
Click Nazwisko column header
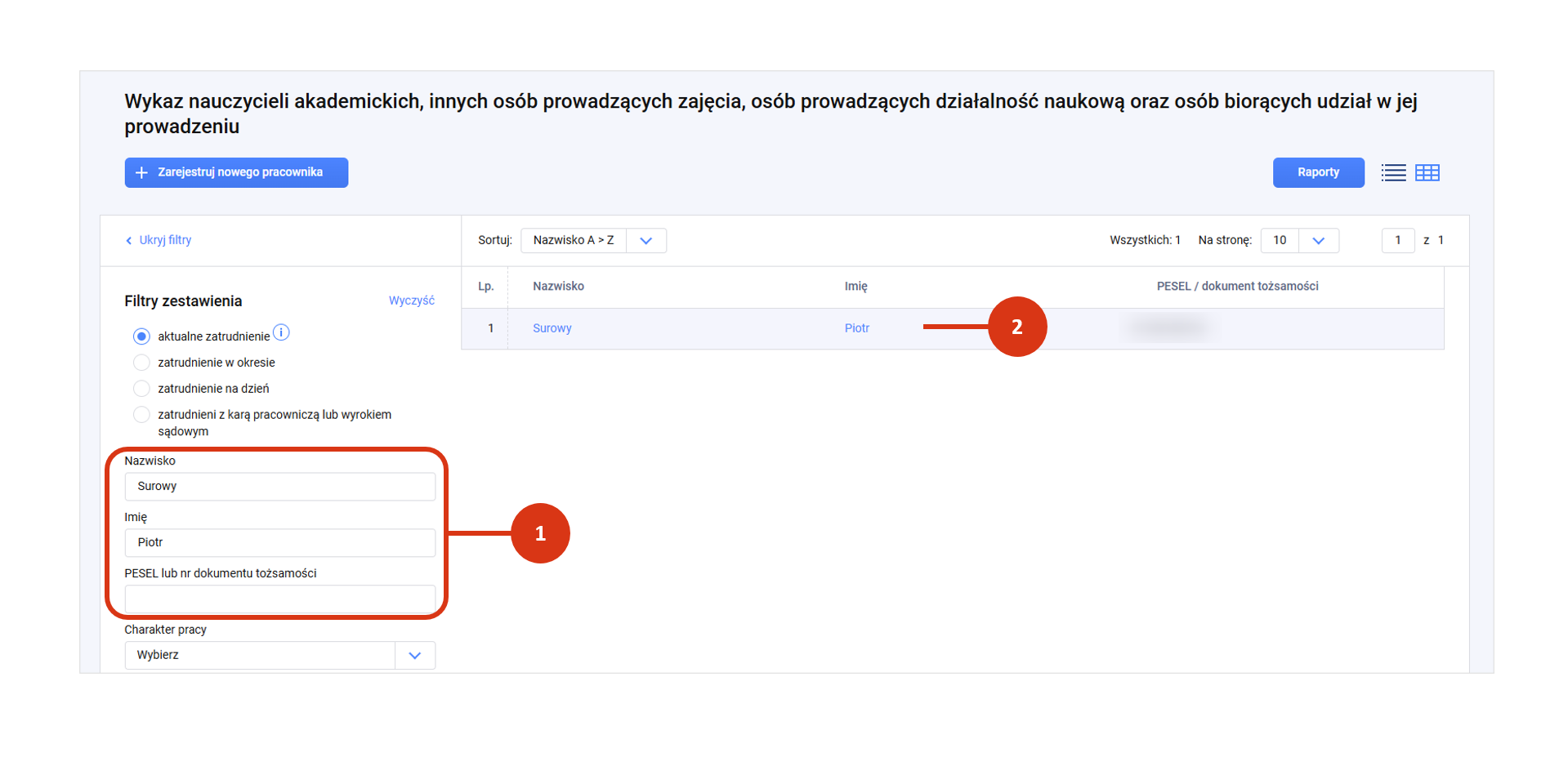(558, 286)
